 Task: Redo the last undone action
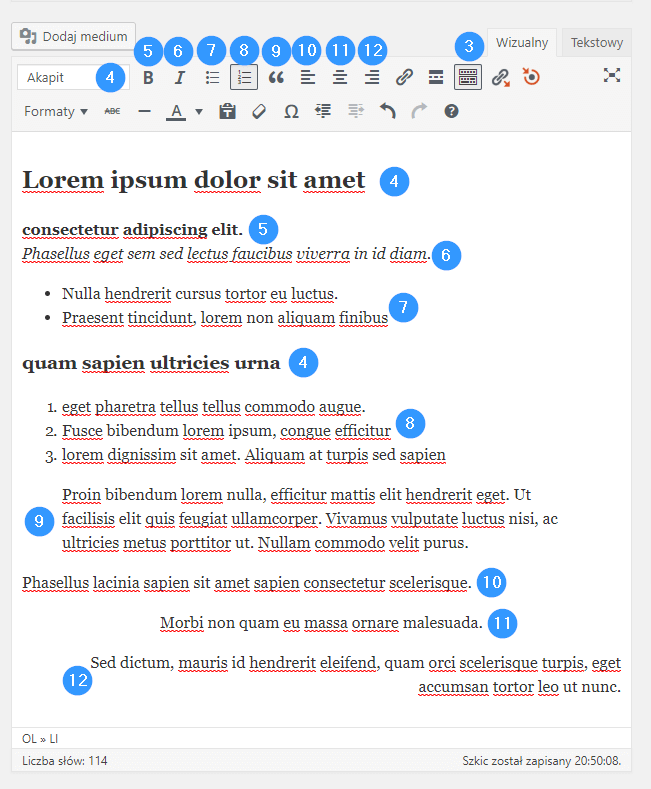[419, 111]
